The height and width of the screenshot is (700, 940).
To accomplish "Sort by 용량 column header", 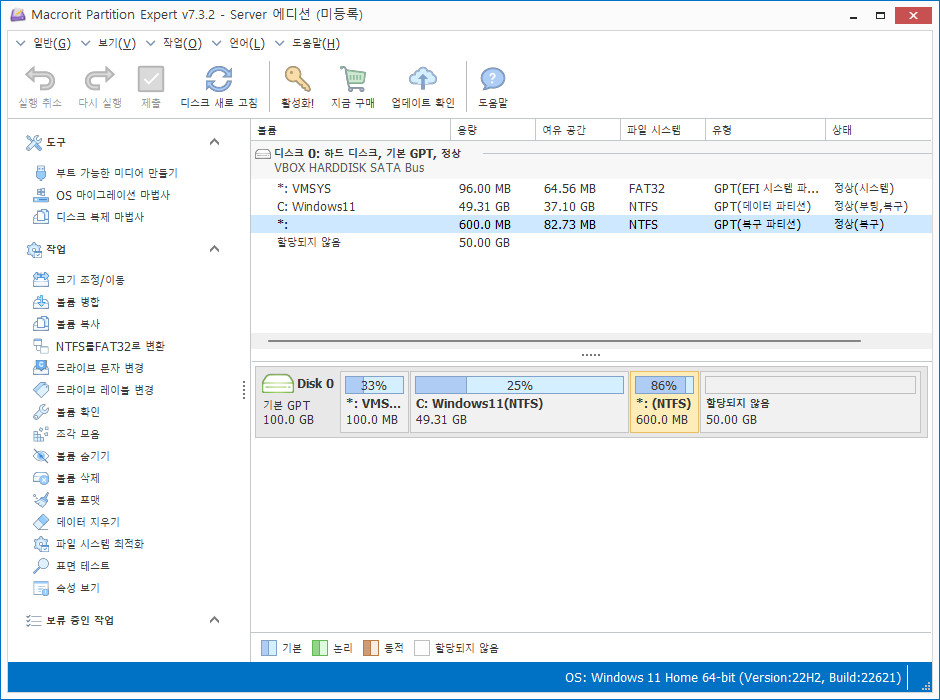I will 493,130.
